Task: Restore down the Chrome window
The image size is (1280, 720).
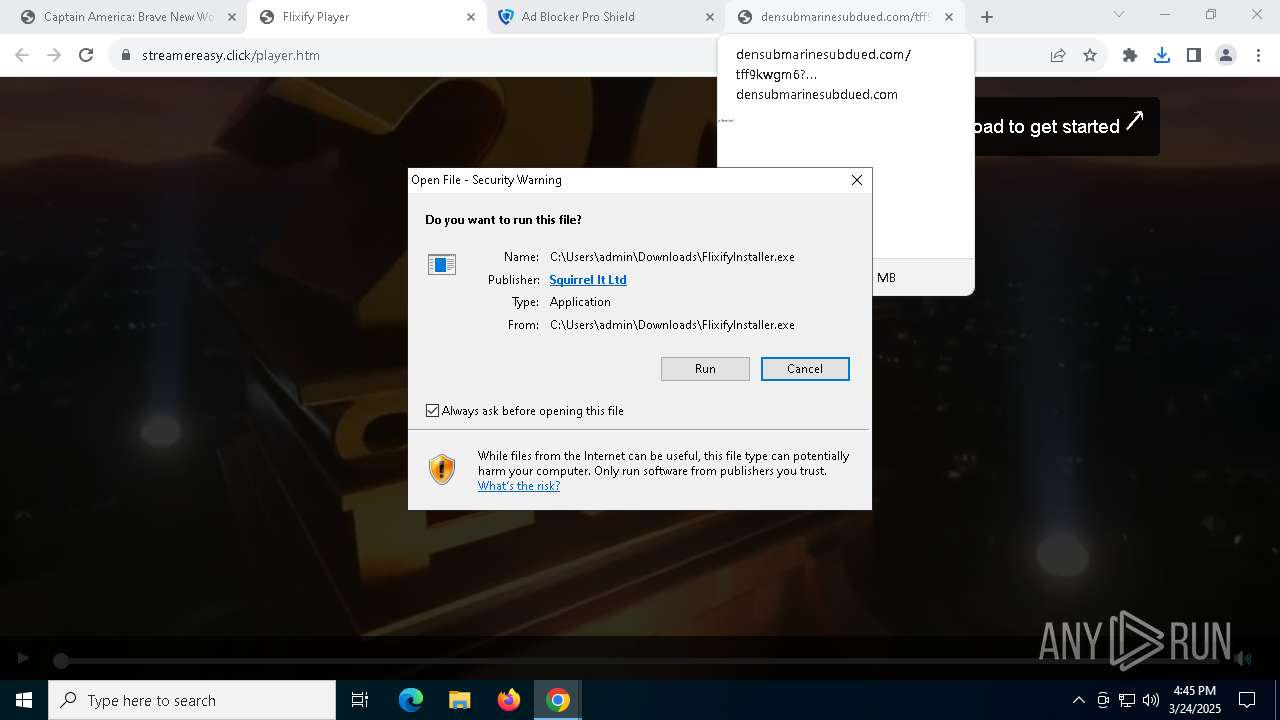Action: [x=1211, y=15]
